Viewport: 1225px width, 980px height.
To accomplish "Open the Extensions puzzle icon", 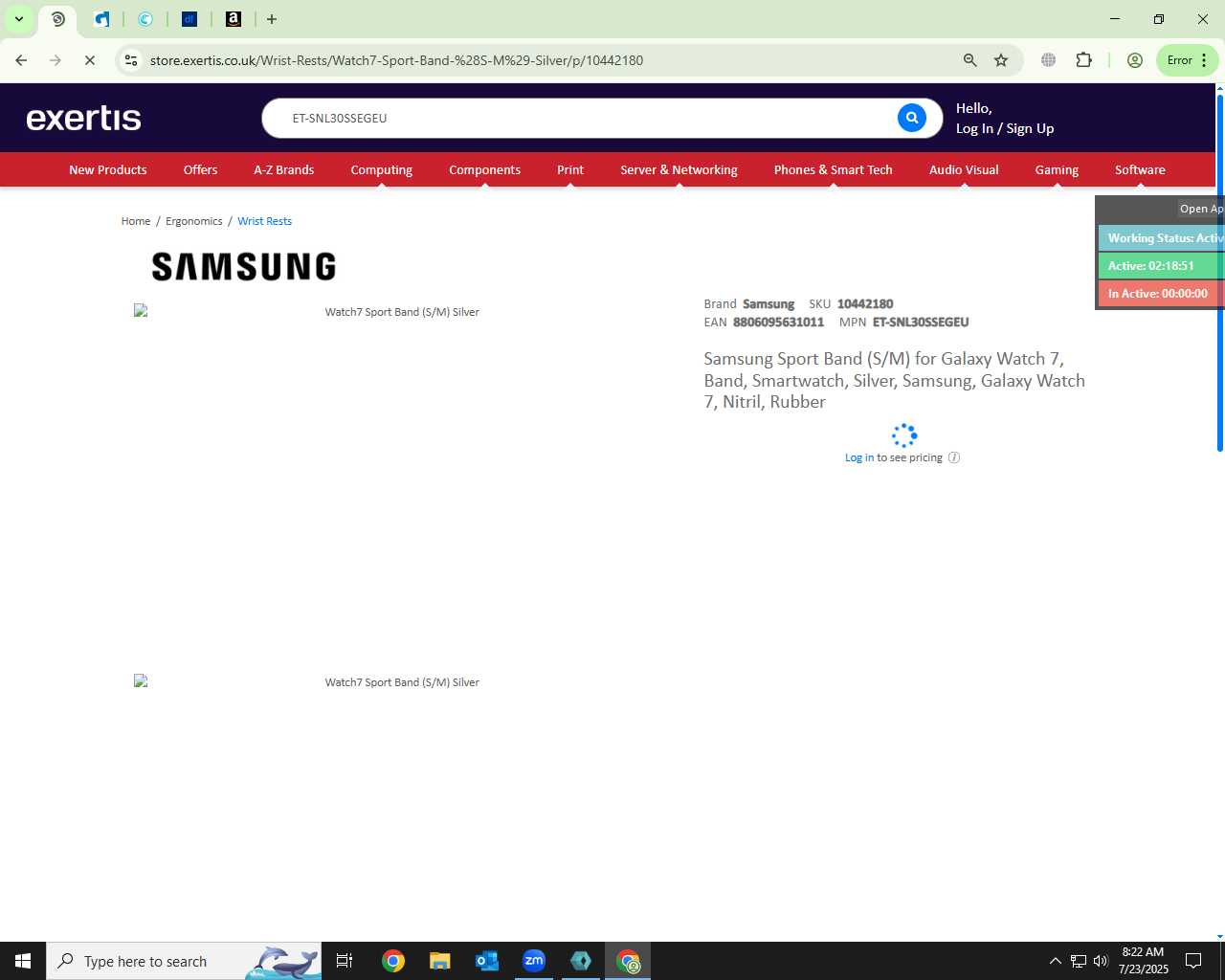I will pos(1083,60).
